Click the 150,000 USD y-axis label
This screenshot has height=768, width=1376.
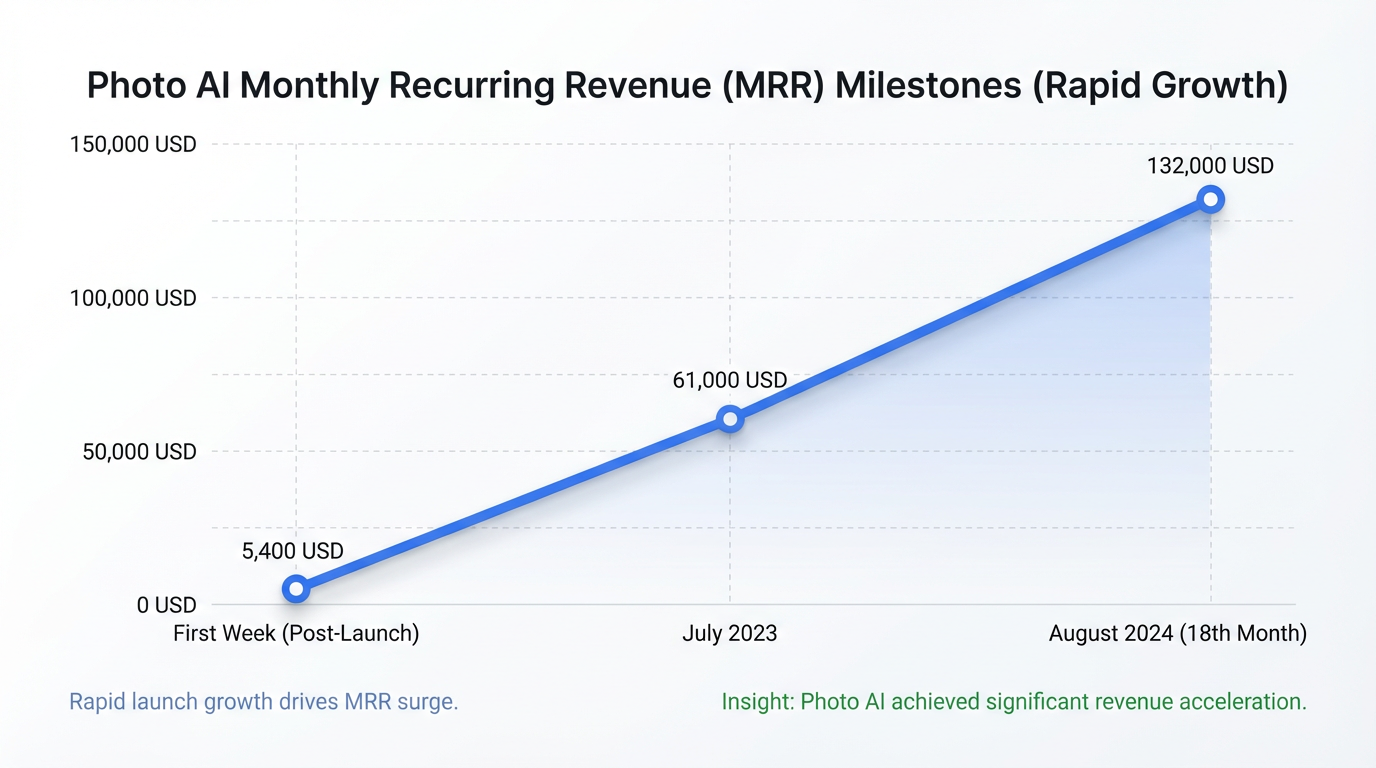tap(133, 145)
